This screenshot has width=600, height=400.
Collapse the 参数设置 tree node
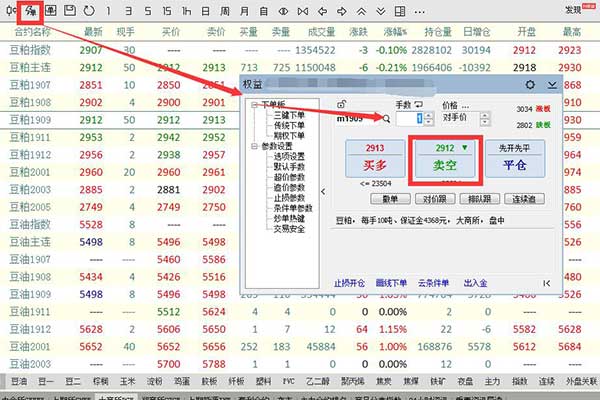point(254,145)
